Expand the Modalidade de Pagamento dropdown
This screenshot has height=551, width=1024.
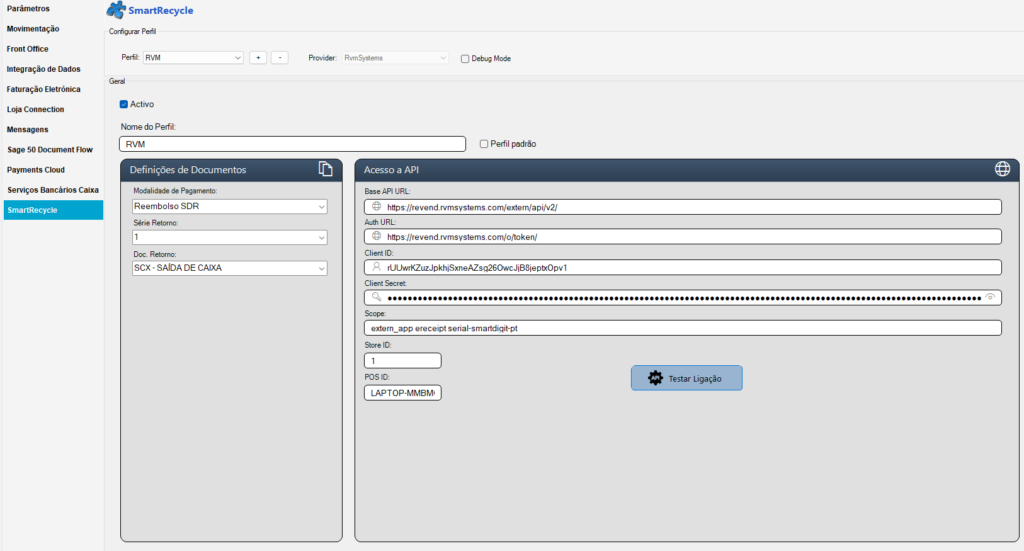(x=230, y=207)
